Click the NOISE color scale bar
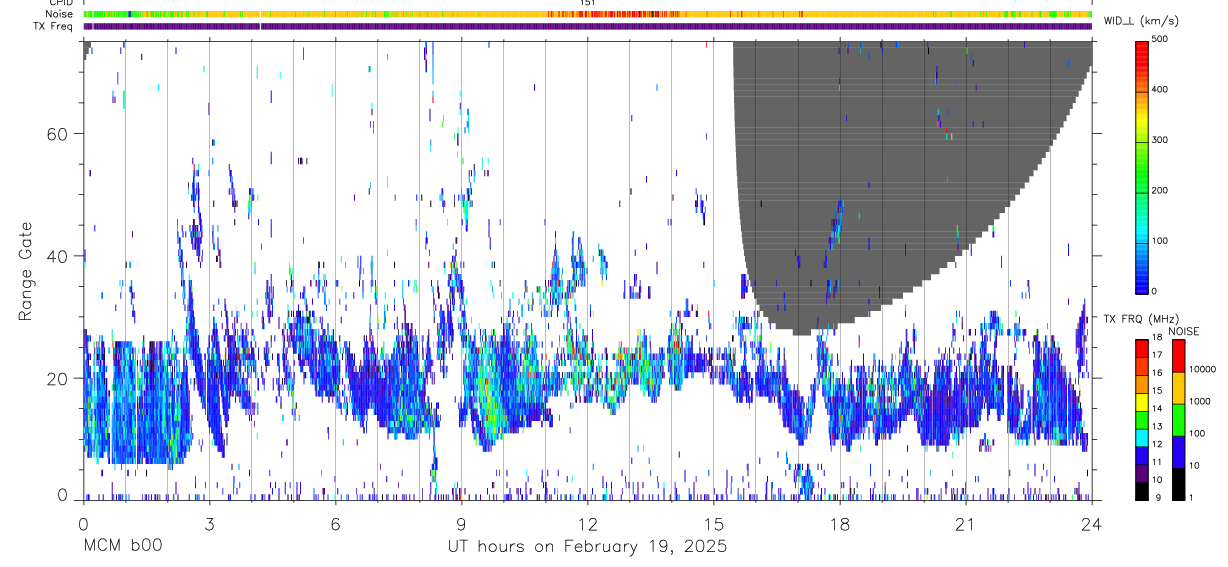Viewport: 1228px width, 567px height. point(1179,418)
